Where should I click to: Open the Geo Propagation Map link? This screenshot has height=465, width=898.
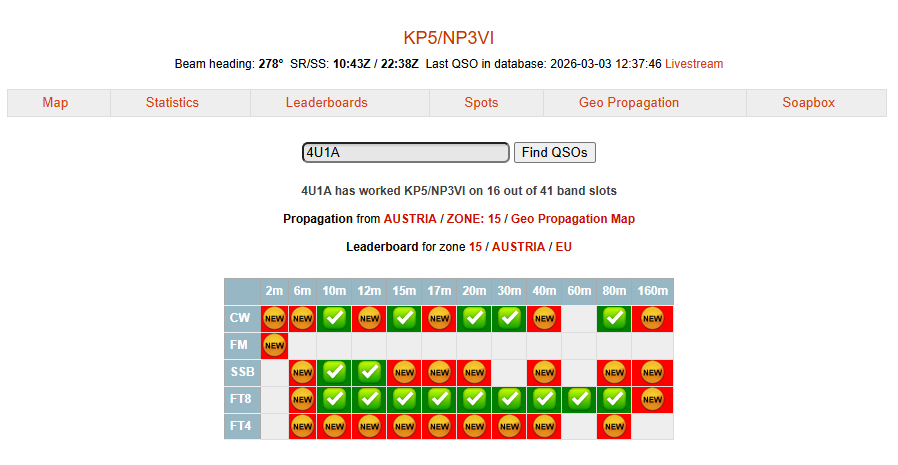(x=573, y=219)
